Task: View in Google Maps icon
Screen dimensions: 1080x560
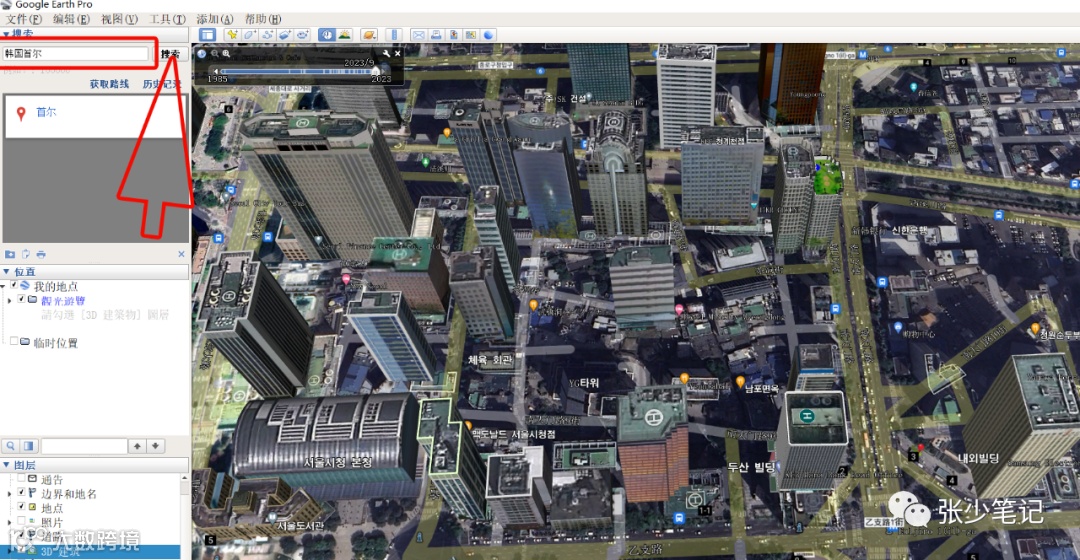Action: [x=471, y=34]
